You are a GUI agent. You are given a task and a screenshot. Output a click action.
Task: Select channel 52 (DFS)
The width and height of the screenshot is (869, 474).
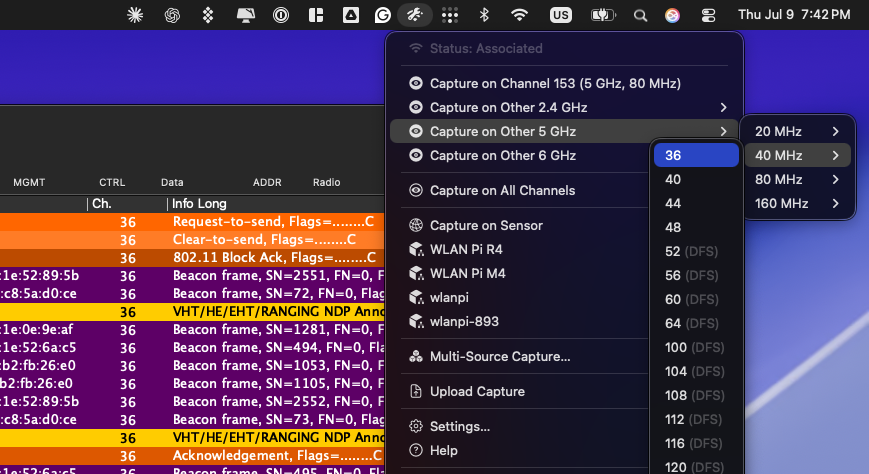[x=696, y=251]
